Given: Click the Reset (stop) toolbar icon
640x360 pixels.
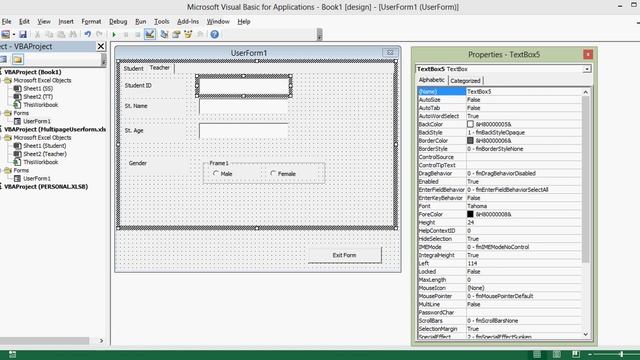Looking at the screenshot, I should click(x=138, y=34).
